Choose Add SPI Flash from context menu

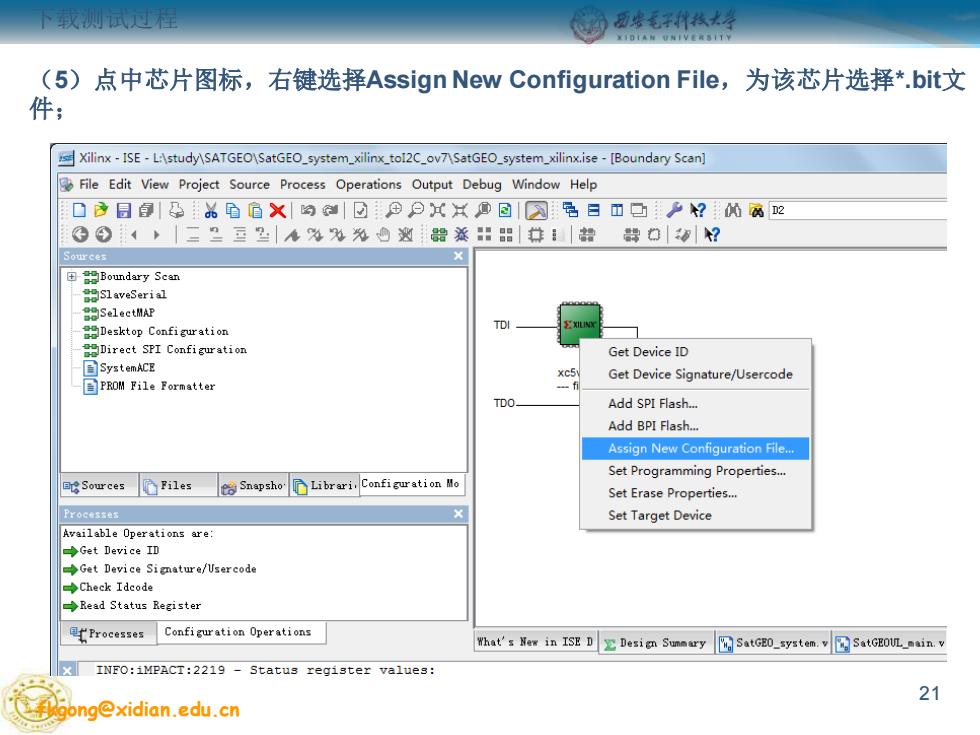695,403
